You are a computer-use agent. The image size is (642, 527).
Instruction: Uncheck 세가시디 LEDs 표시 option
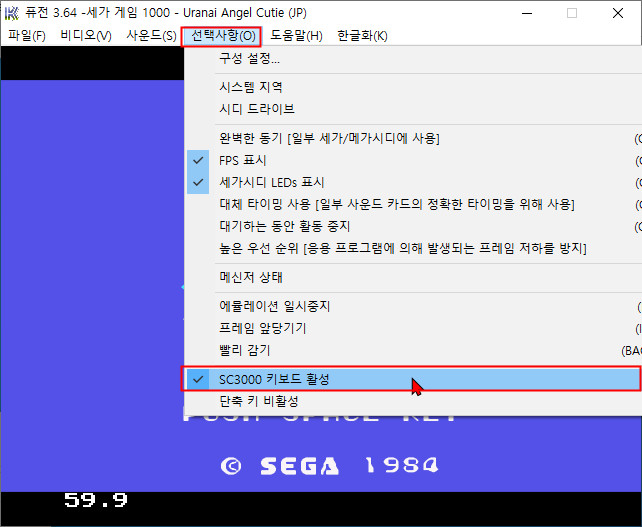pos(414,182)
